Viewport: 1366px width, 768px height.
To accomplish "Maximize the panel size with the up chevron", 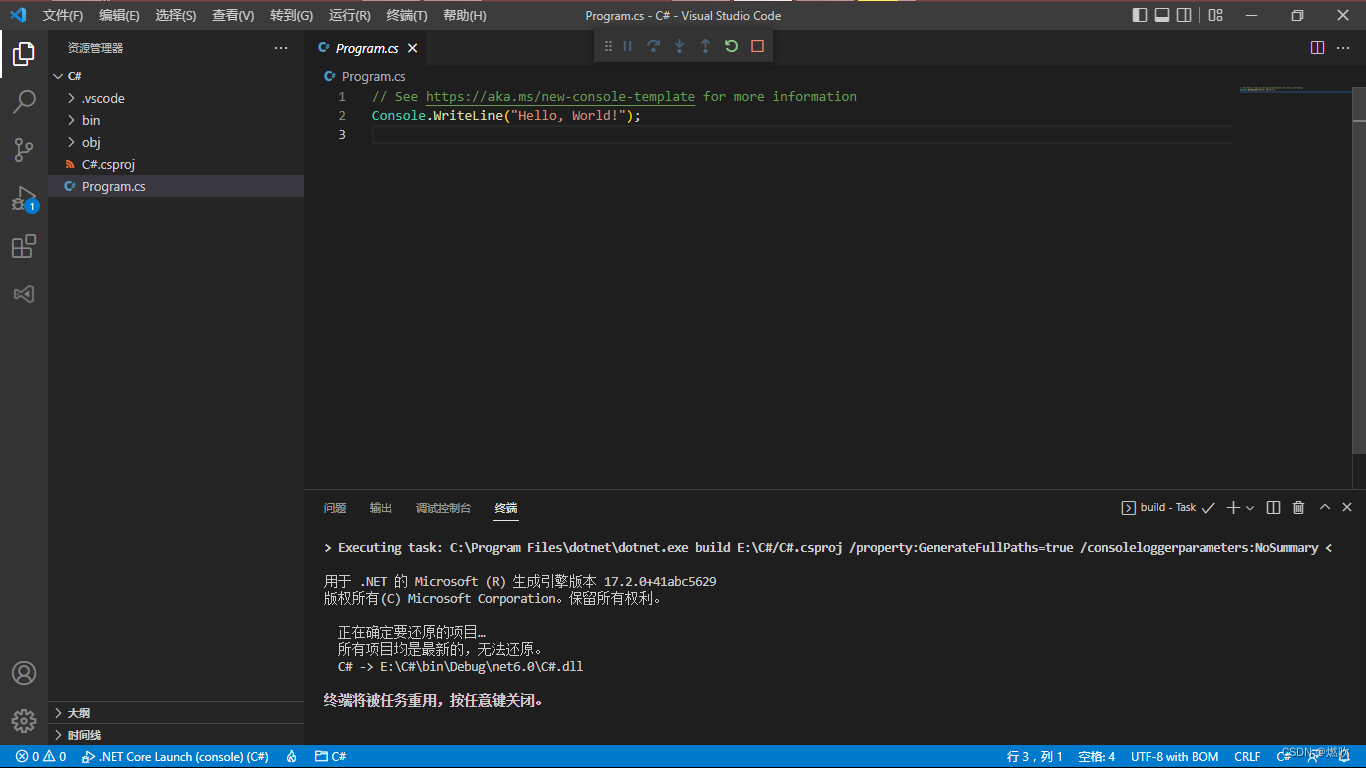I will pos(1324,507).
